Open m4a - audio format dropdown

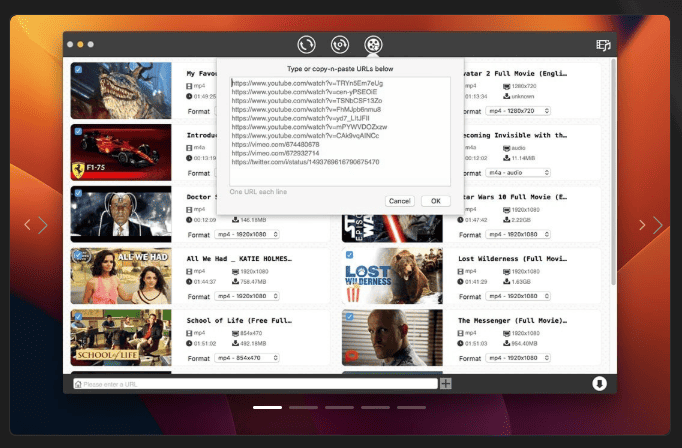[518, 173]
